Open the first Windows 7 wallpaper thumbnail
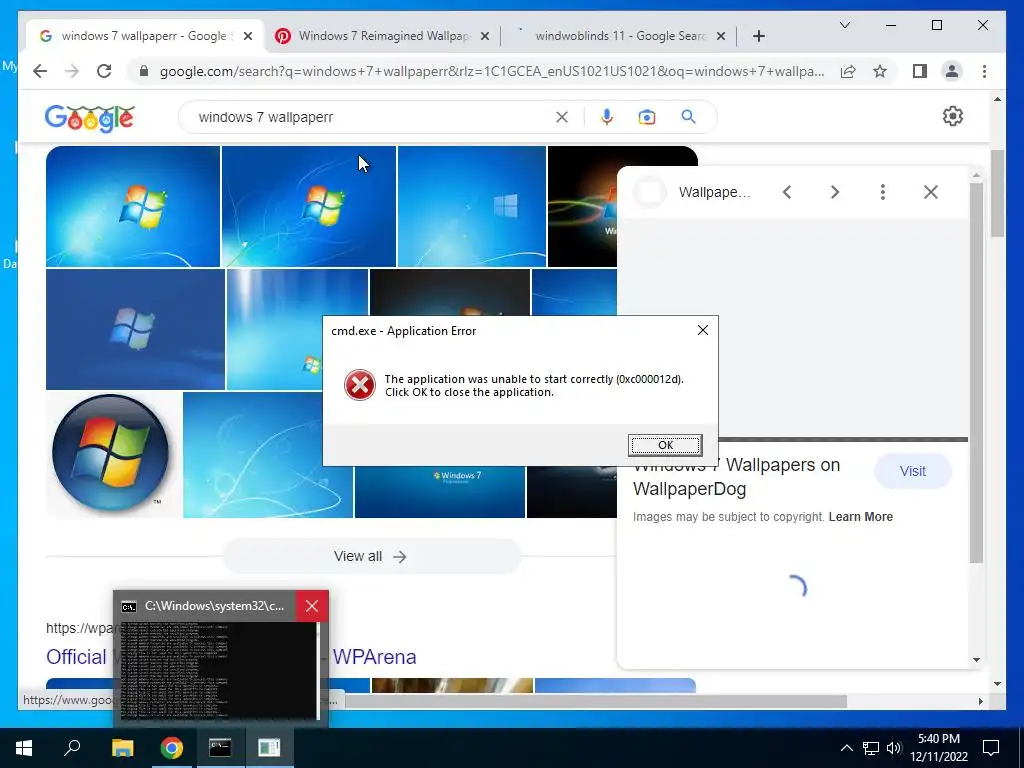The height and width of the screenshot is (768, 1024). point(133,206)
